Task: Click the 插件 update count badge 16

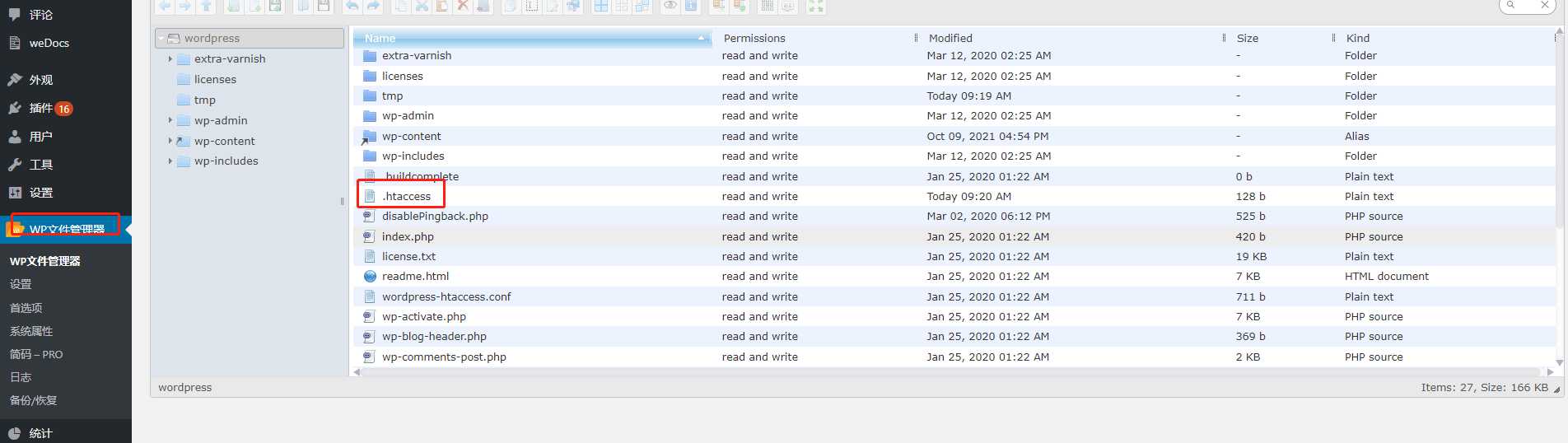Action: (63, 109)
